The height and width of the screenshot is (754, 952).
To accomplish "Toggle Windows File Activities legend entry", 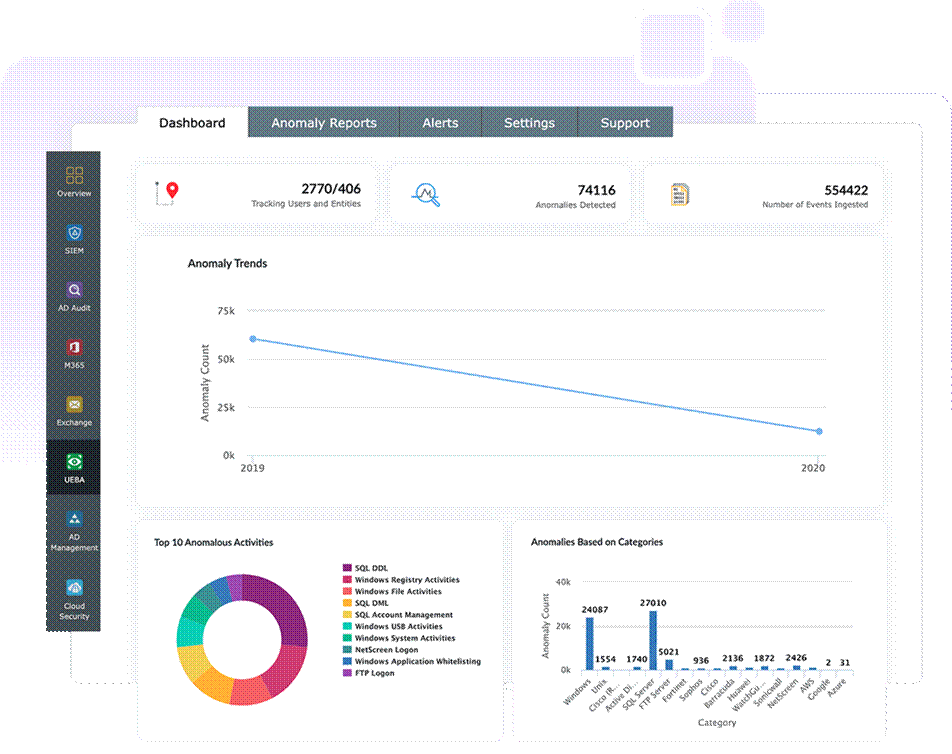I will coord(397,592).
